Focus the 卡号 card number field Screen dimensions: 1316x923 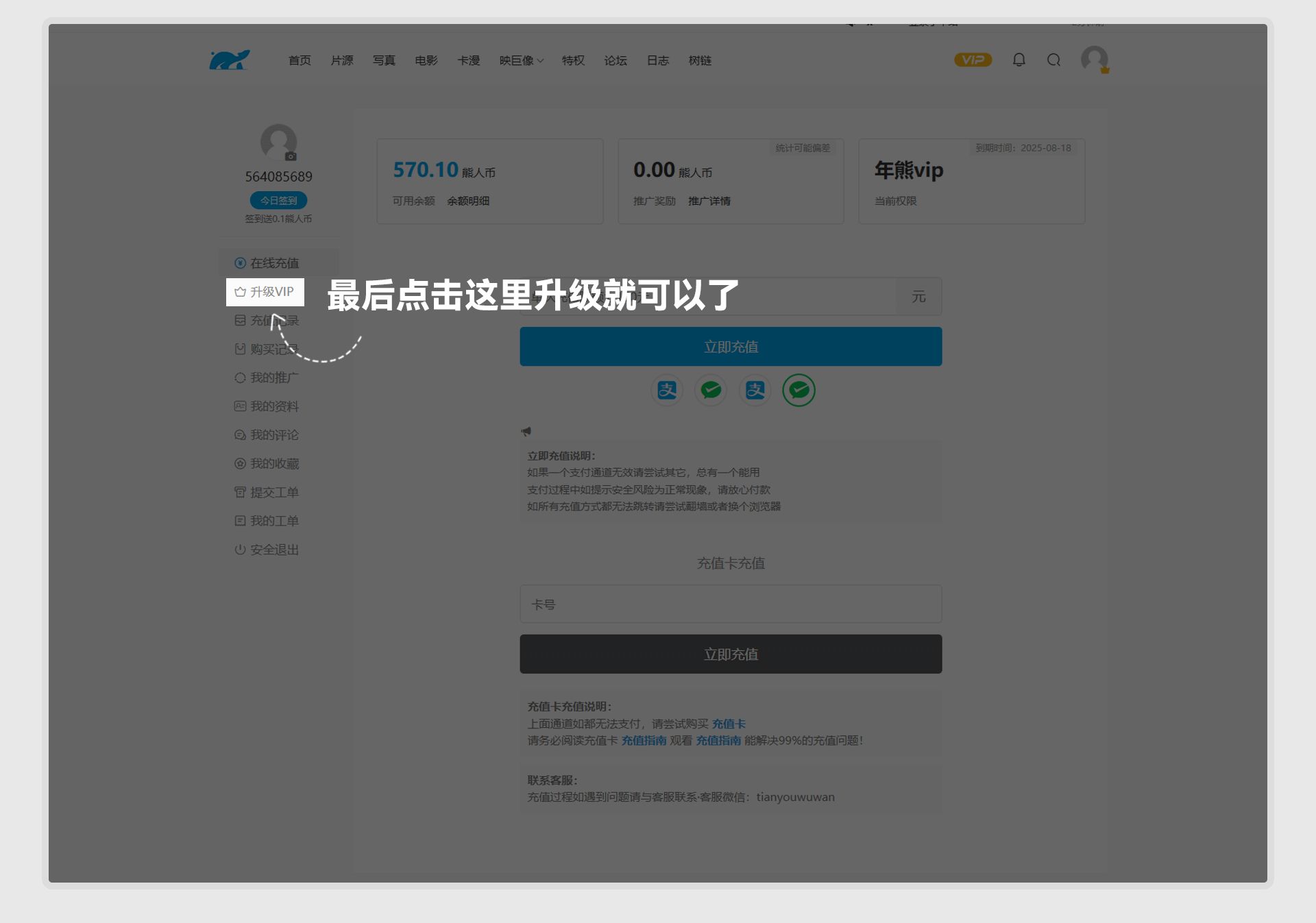click(731, 604)
